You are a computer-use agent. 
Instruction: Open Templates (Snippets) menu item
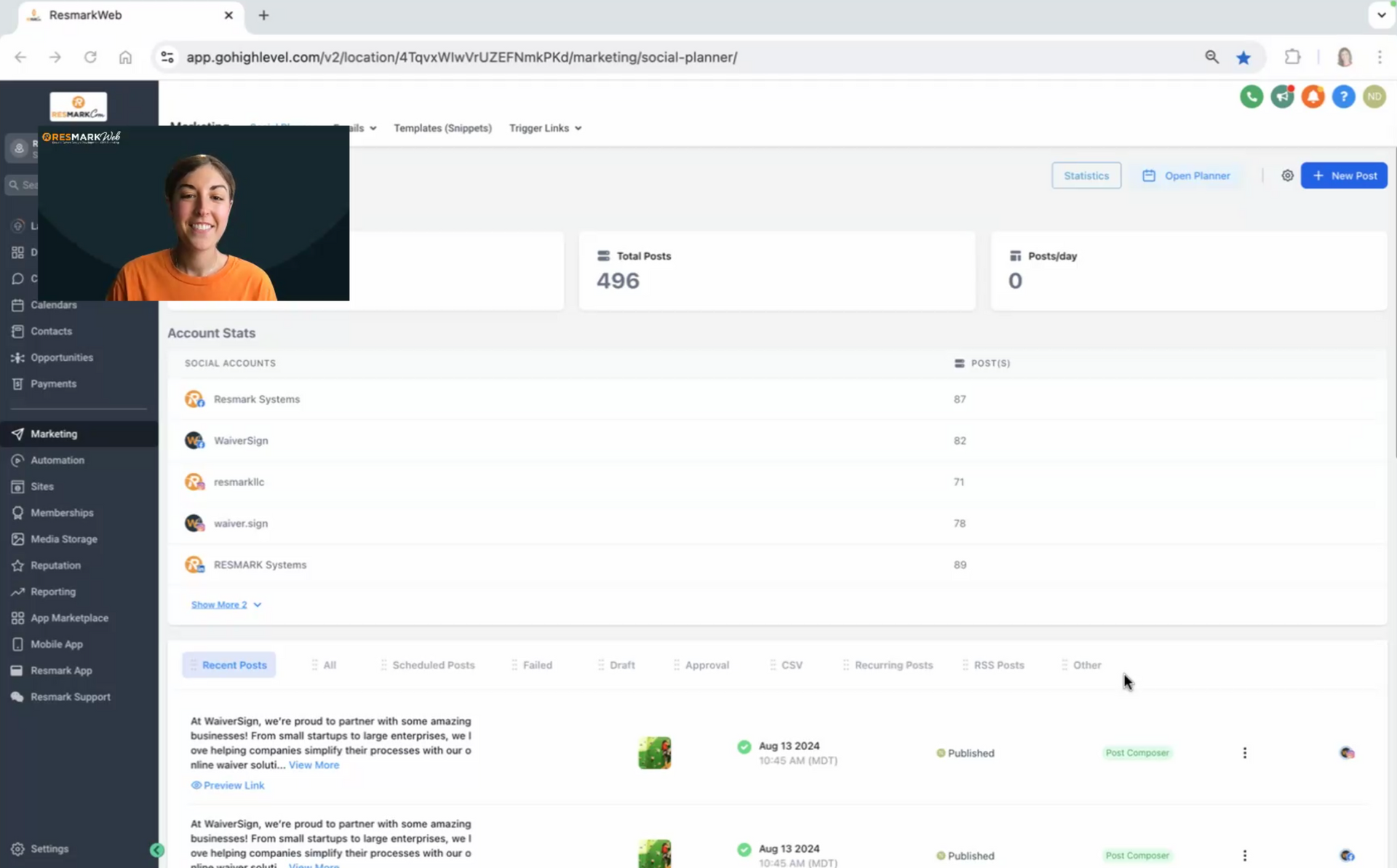442,128
